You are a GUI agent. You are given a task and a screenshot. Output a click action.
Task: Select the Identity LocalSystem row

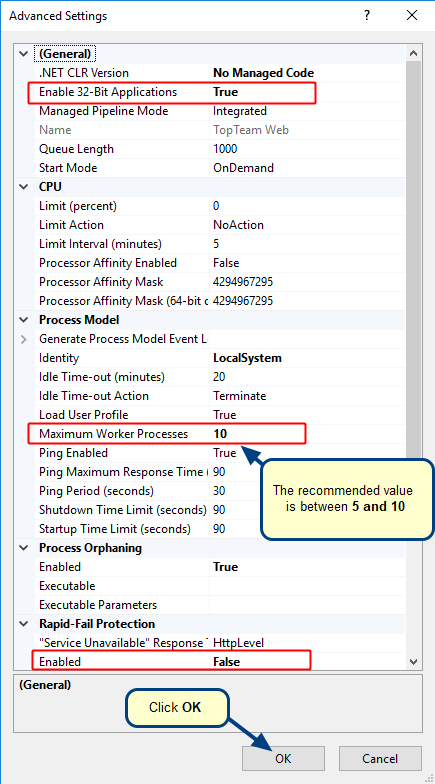point(220,358)
